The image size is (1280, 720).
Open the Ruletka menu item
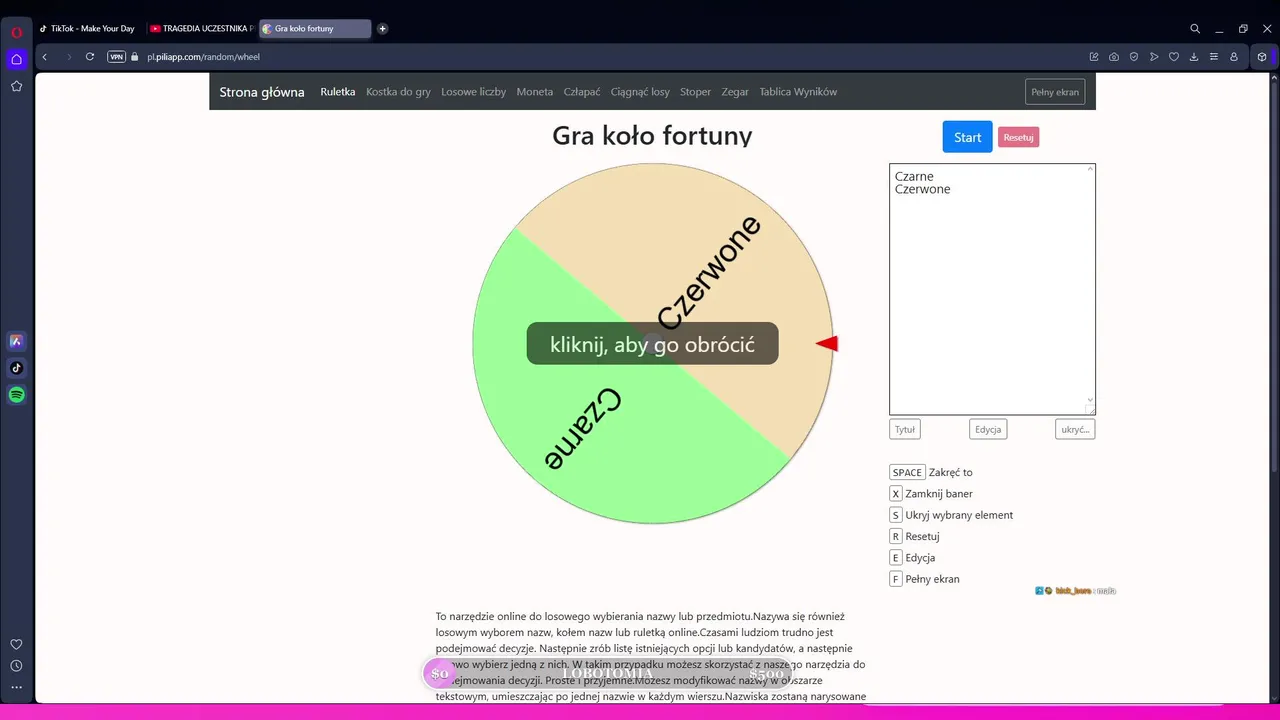[x=338, y=92]
